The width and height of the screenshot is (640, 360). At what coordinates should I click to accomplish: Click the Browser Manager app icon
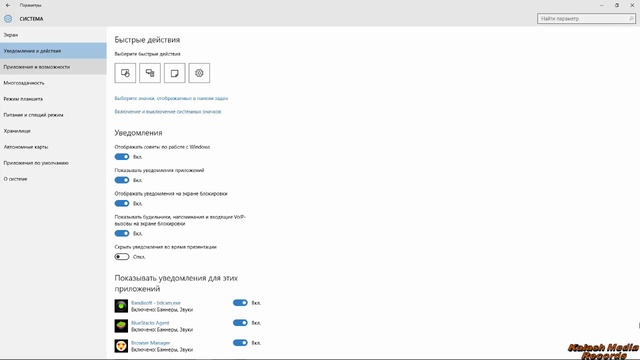coord(121,346)
